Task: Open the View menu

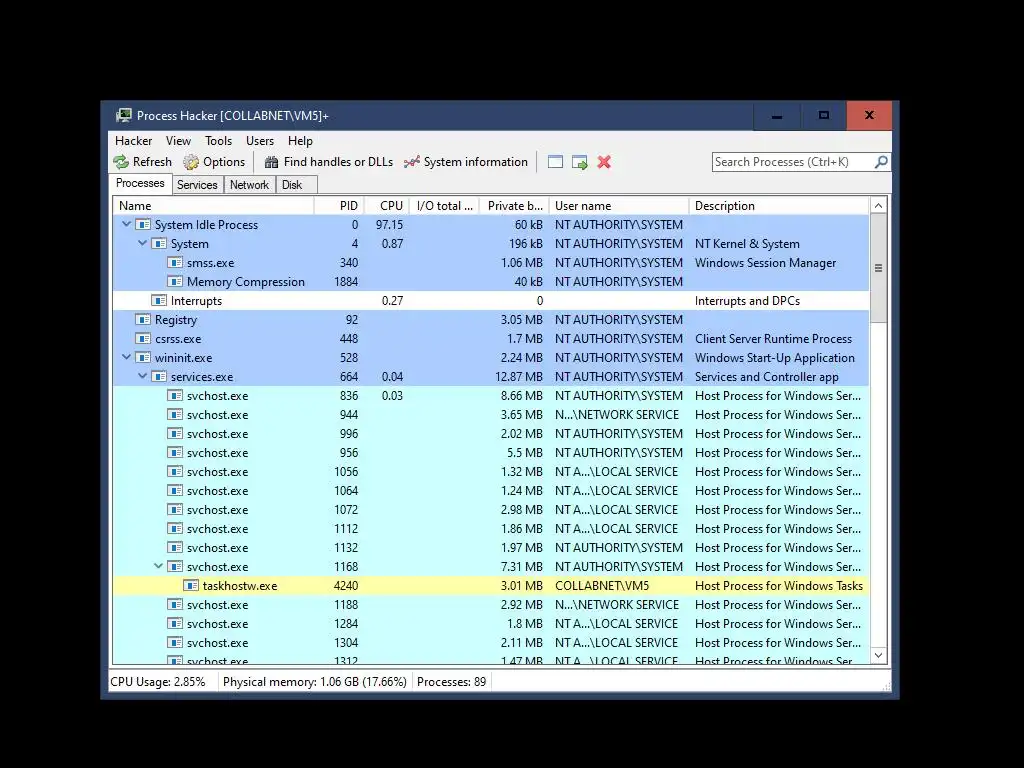Action: (178, 140)
